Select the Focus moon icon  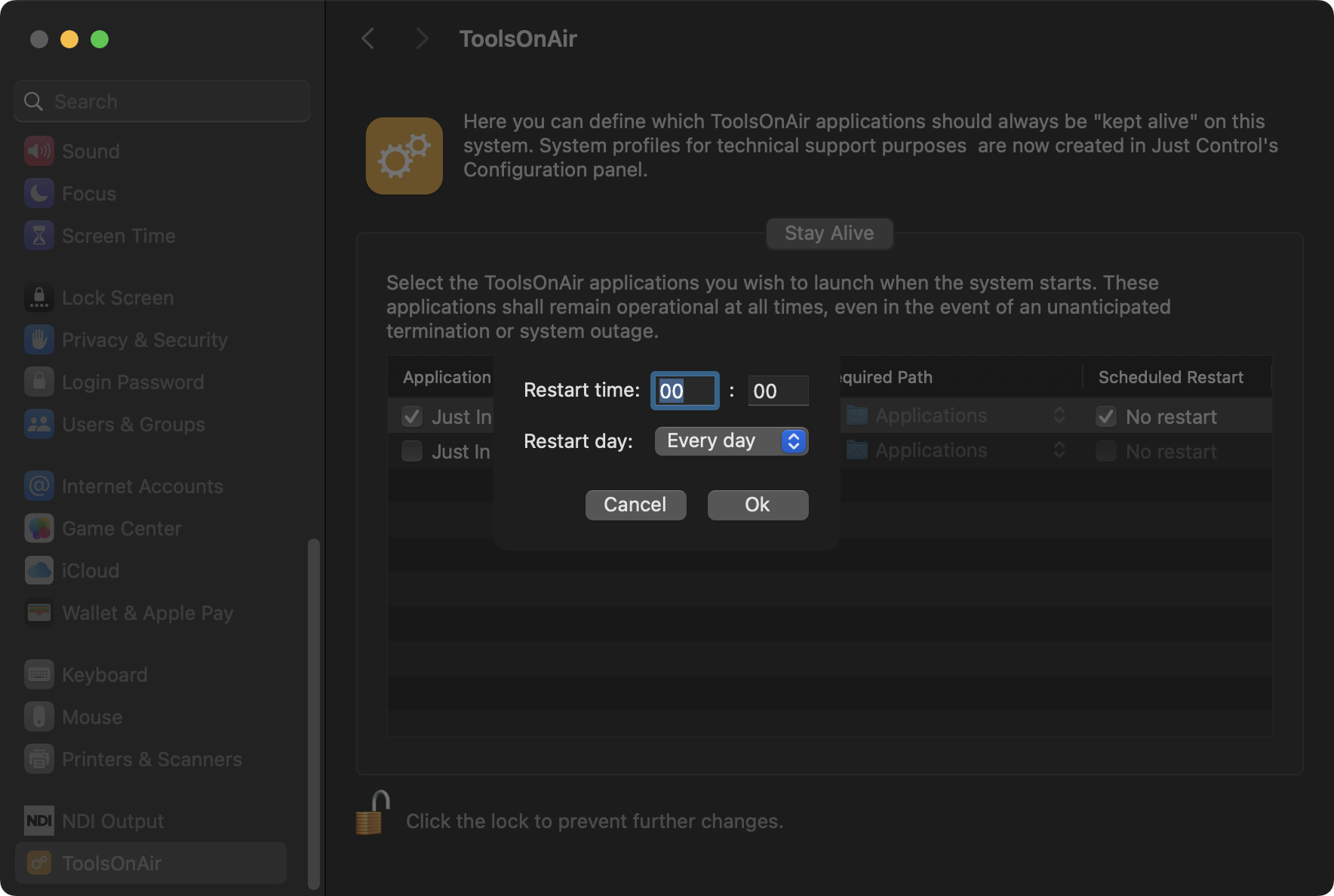coord(39,193)
